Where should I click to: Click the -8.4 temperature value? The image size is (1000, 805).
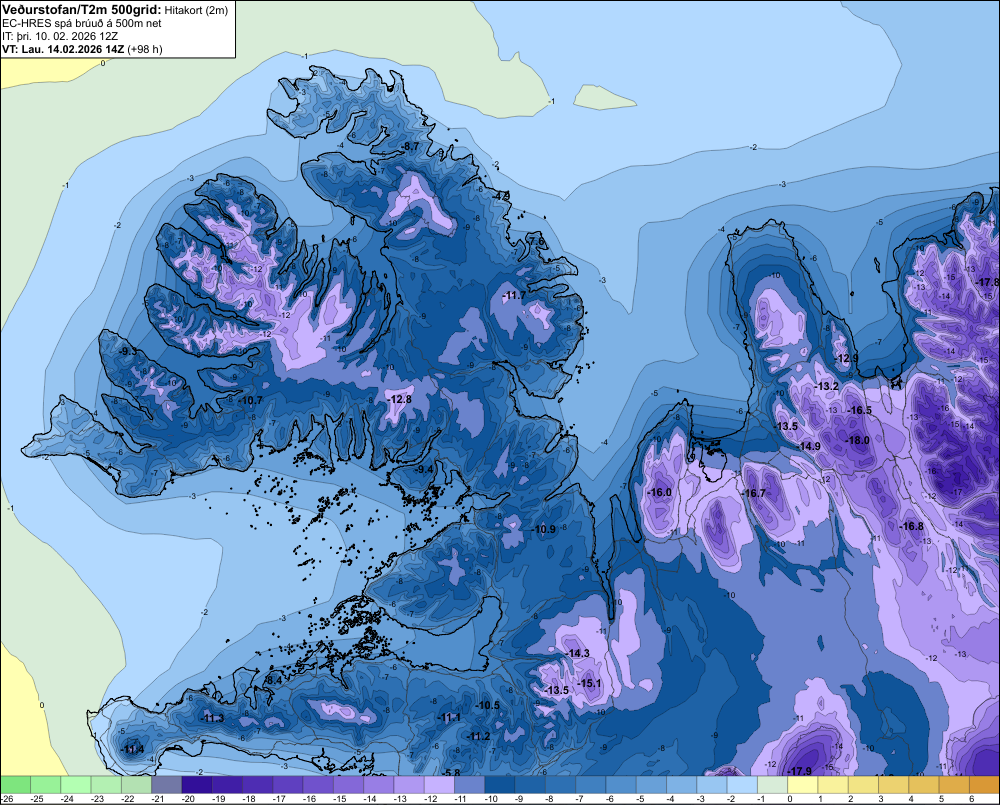272,681
